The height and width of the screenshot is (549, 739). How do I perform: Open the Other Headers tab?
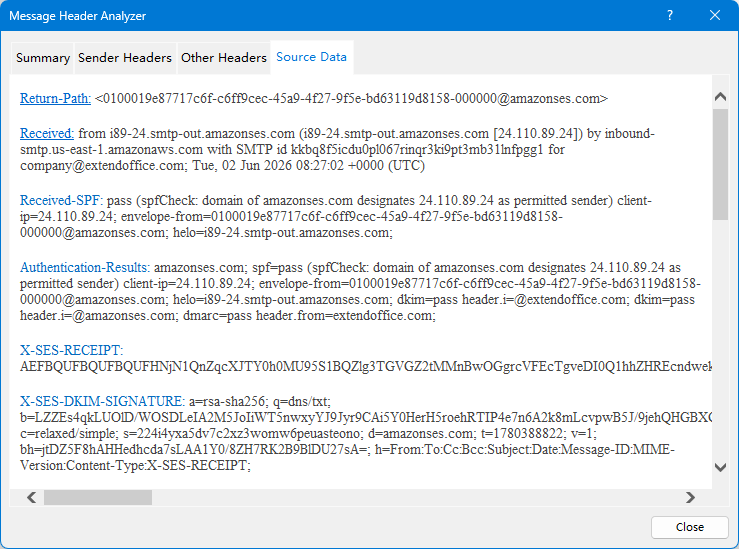(224, 58)
